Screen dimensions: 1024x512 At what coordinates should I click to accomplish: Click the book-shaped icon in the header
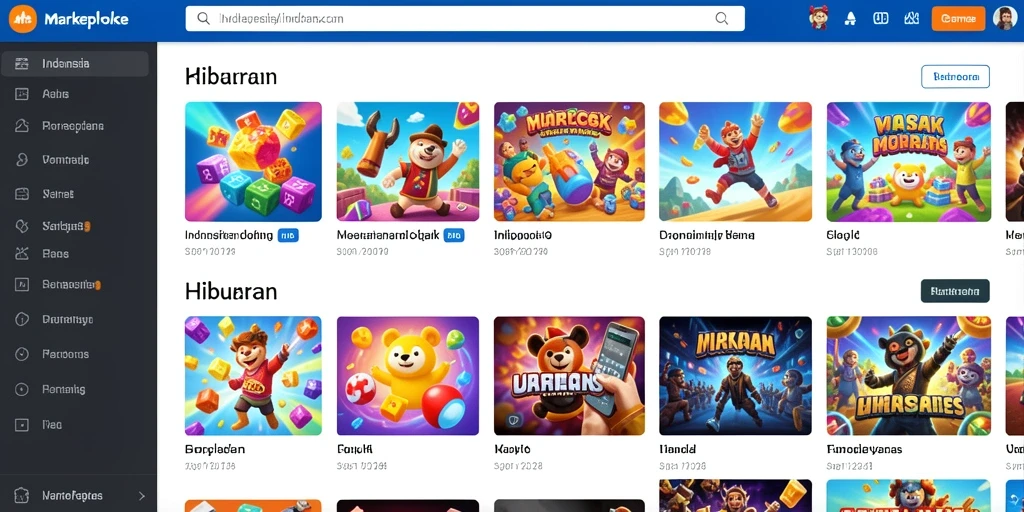pos(880,19)
